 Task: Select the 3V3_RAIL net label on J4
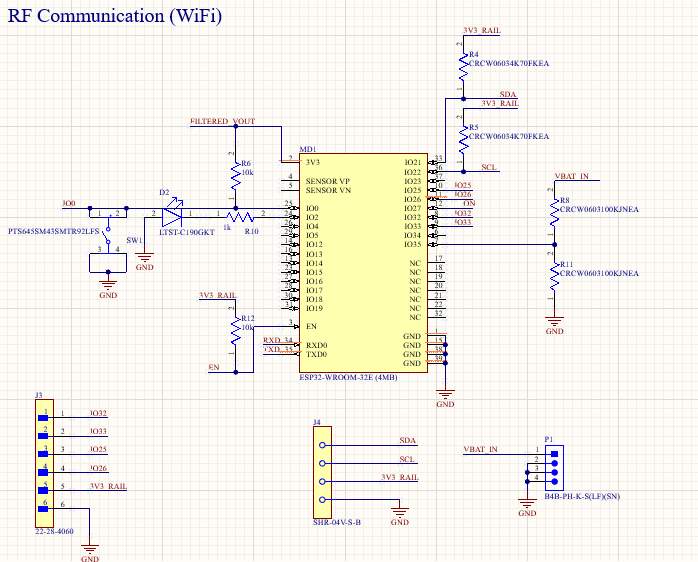[x=400, y=477]
